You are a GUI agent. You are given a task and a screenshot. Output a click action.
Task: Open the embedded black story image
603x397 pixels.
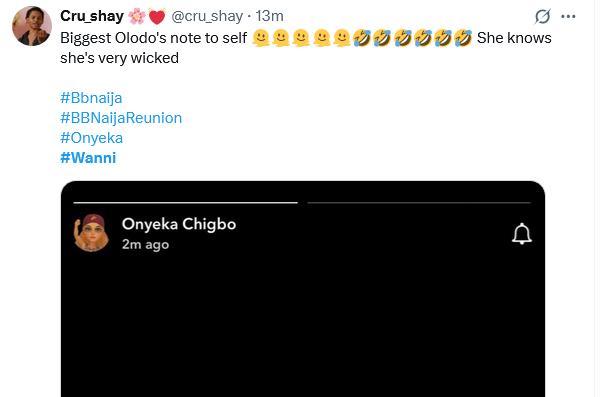click(x=303, y=289)
